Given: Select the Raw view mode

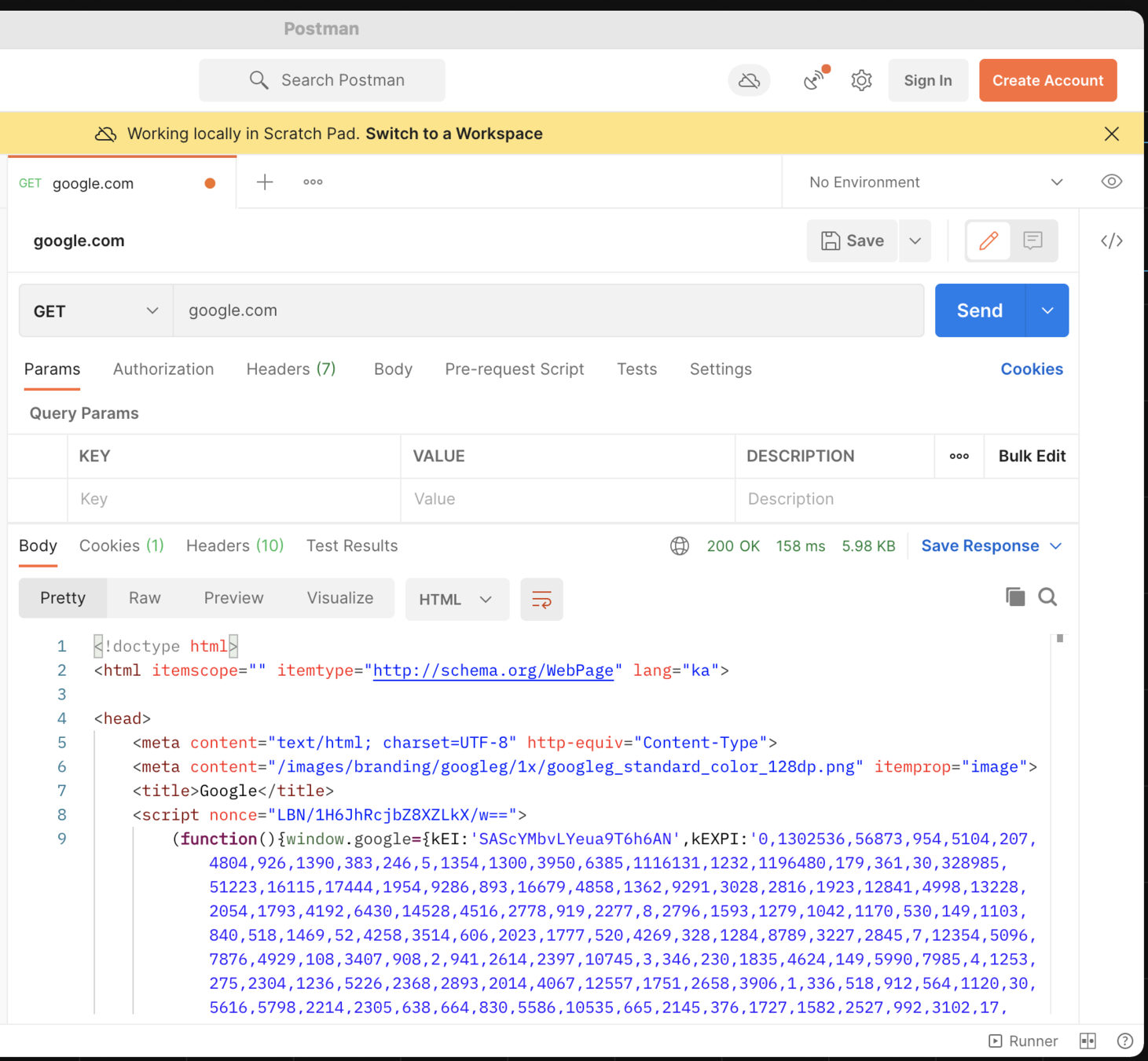Looking at the screenshot, I should tap(145, 598).
